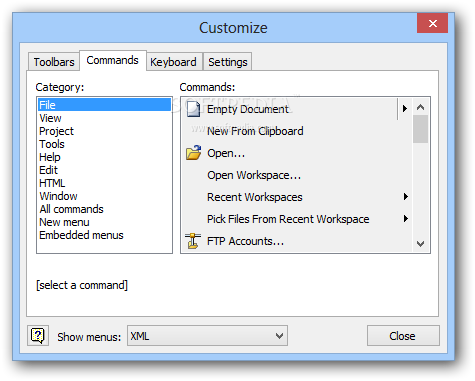
Task: Click the commands list scrollbar thumb
Action: 420,129
